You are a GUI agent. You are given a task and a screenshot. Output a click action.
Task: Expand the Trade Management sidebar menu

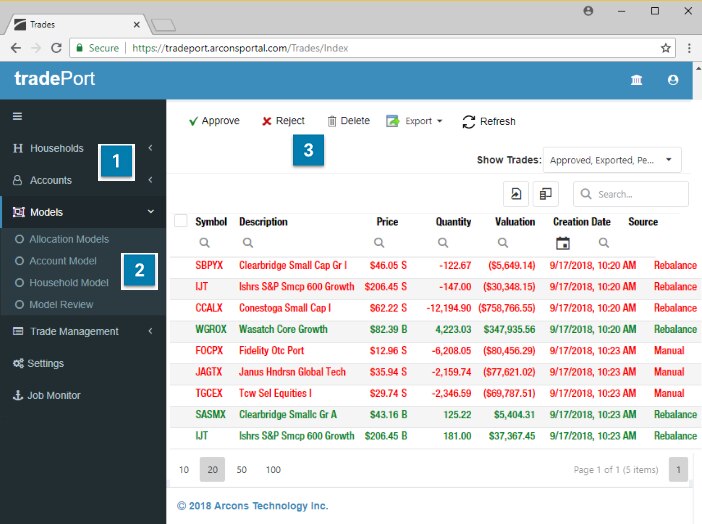[83, 331]
